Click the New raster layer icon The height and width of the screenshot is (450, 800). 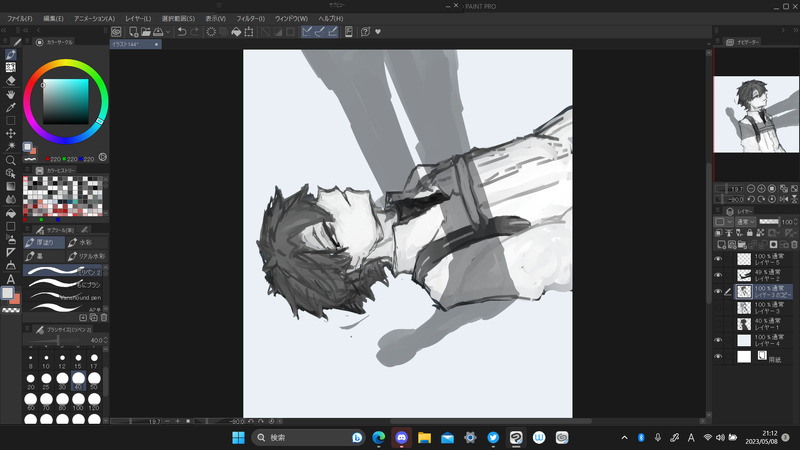(x=721, y=245)
